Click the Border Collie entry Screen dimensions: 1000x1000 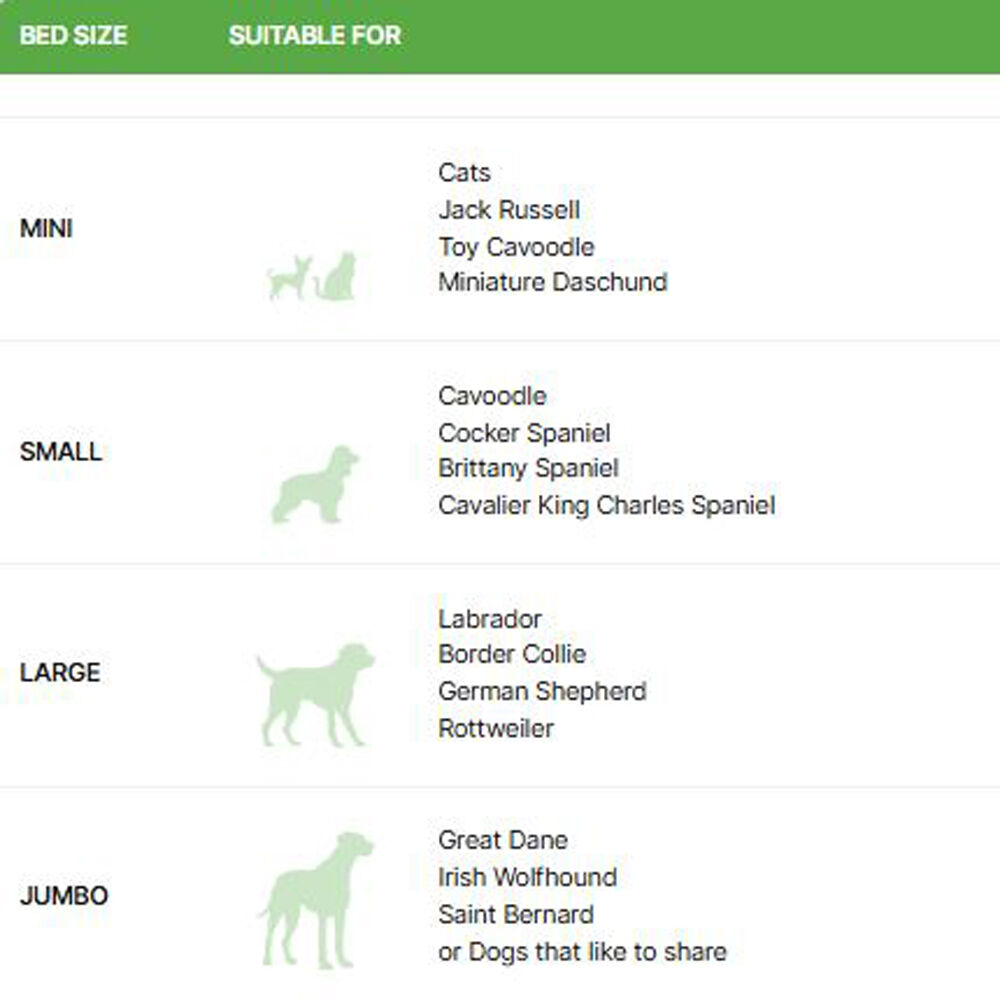[x=512, y=655]
